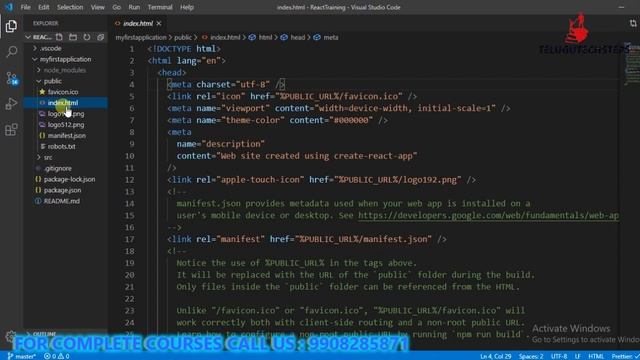Image resolution: width=640 pixels, height=360 pixels.
Task: Open the Manage gear menu
Action: 11,337
